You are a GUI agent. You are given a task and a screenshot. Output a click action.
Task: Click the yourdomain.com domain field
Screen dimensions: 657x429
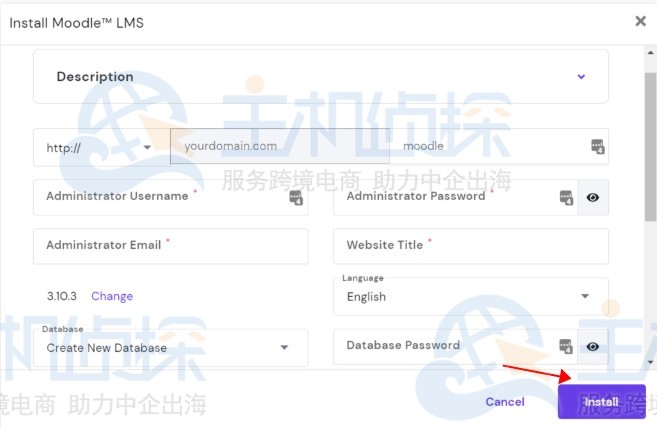pyautogui.click(x=280, y=146)
